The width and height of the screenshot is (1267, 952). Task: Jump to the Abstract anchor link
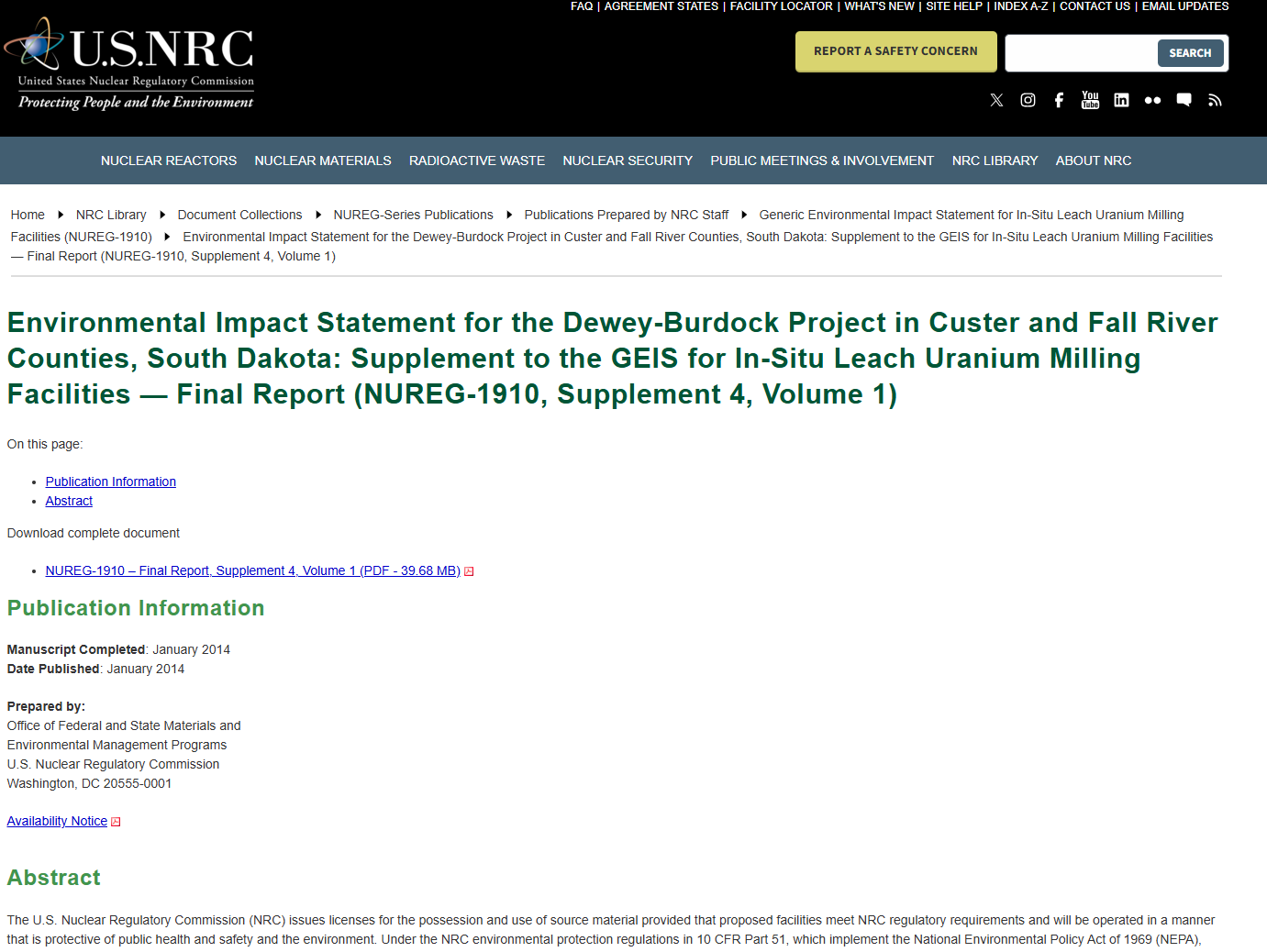coord(69,501)
